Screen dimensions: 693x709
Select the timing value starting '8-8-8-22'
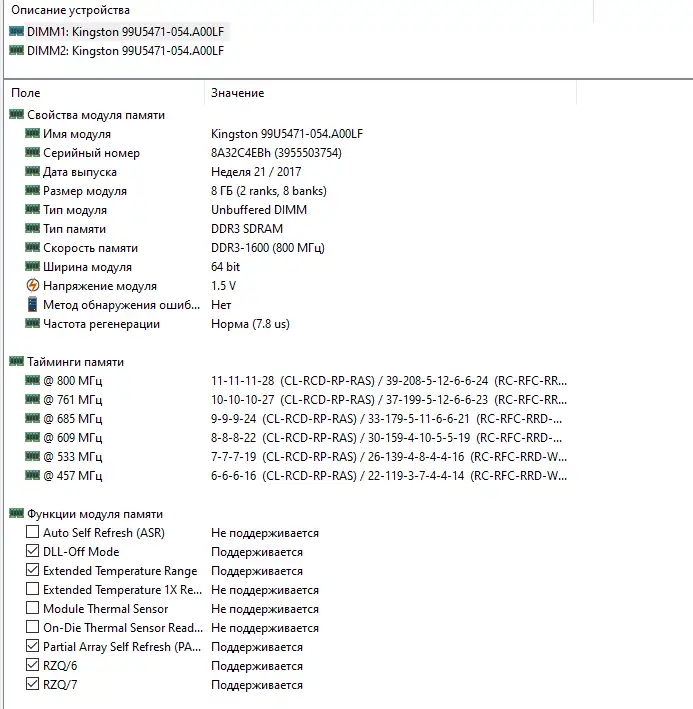(x=387, y=438)
